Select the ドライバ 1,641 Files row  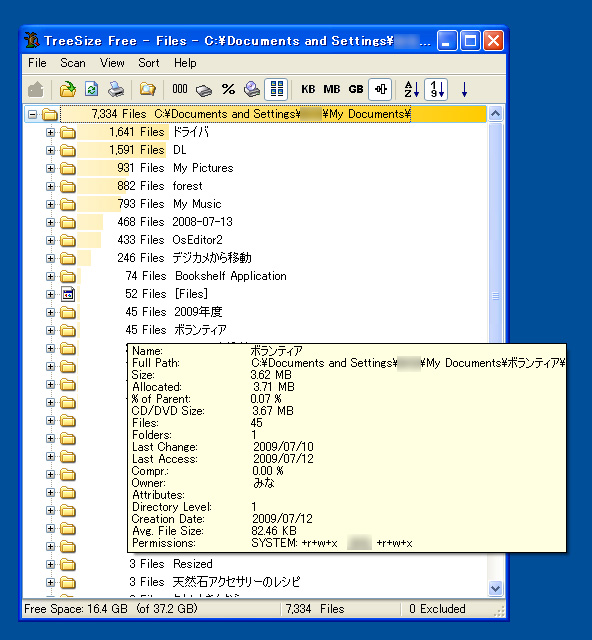pyautogui.click(x=143, y=132)
